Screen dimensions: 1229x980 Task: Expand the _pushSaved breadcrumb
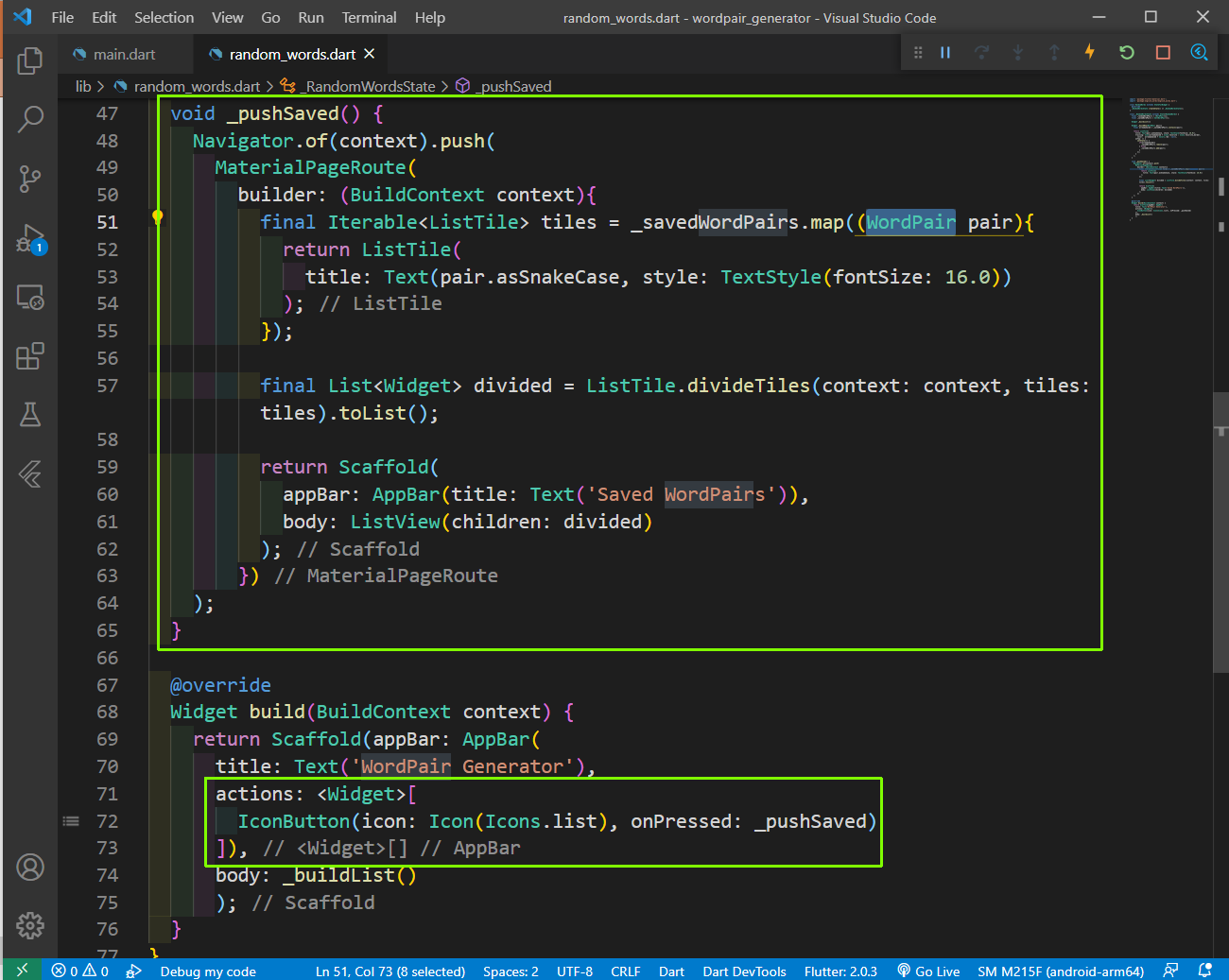[x=513, y=86]
